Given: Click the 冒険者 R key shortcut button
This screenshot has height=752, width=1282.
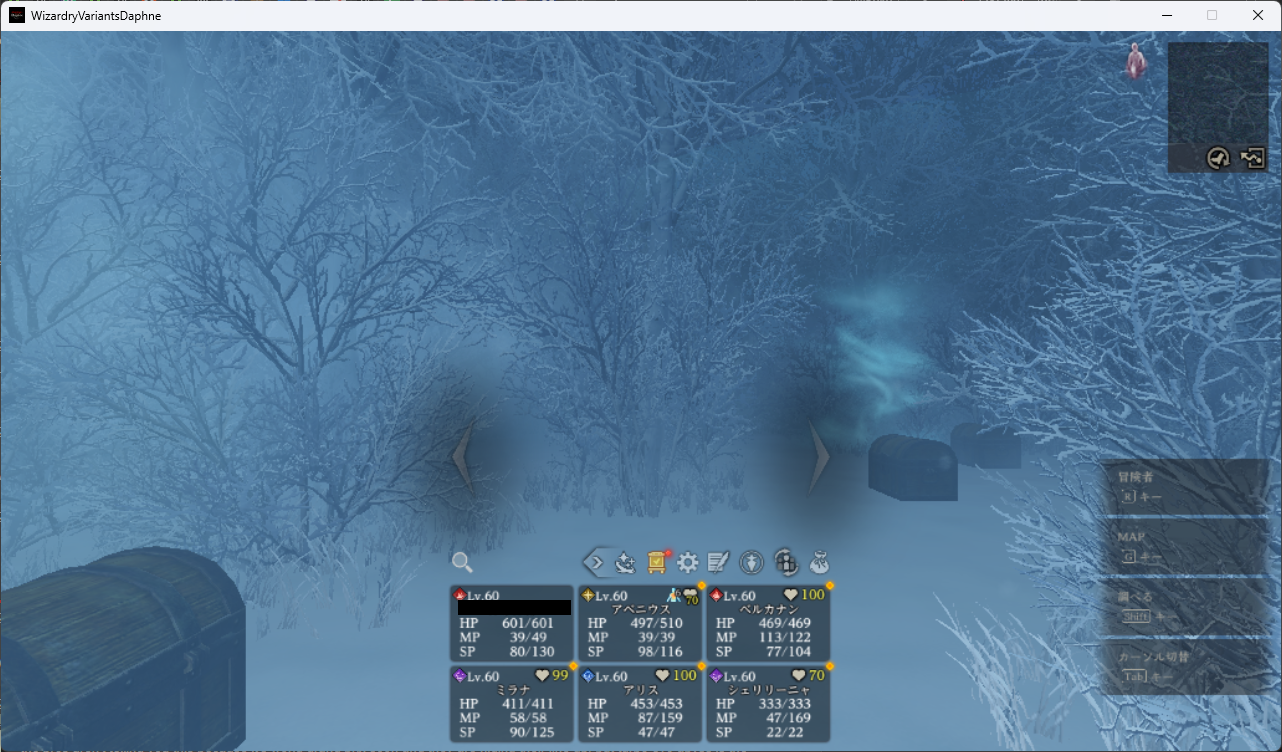Looking at the screenshot, I should coord(1184,487).
